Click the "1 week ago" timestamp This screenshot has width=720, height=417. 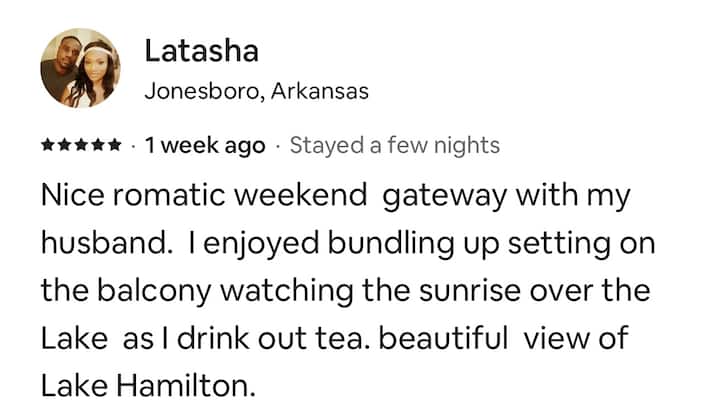coord(205,146)
